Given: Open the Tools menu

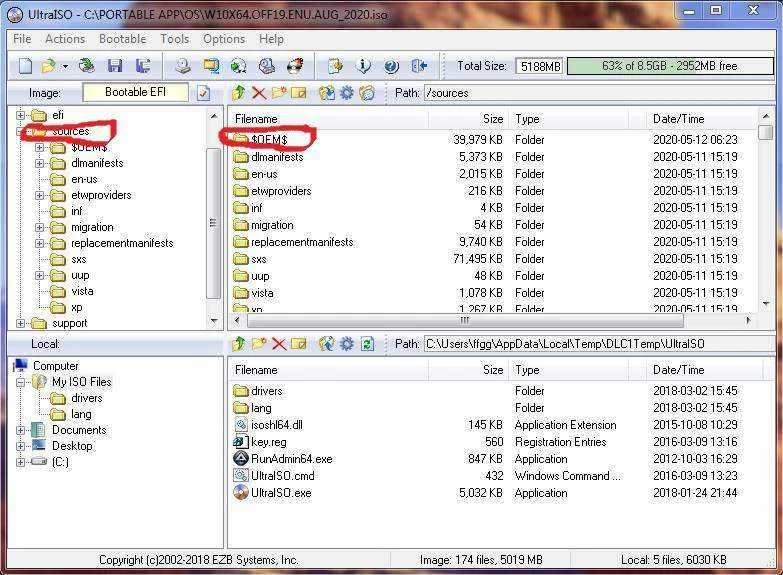Looking at the screenshot, I should coord(174,39).
